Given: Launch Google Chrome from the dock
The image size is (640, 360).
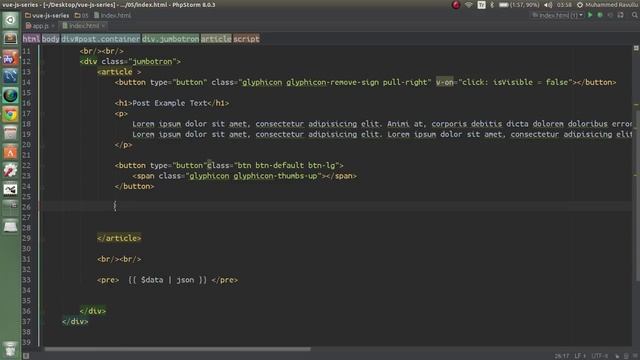Looking at the screenshot, I should point(10,114).
